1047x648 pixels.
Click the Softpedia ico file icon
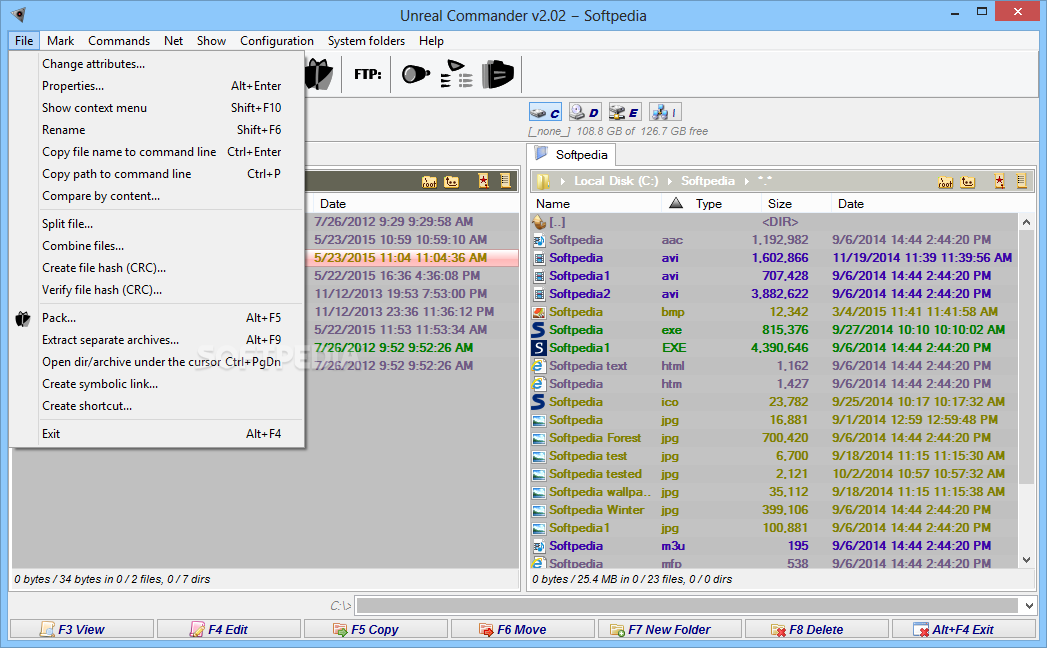538,402
